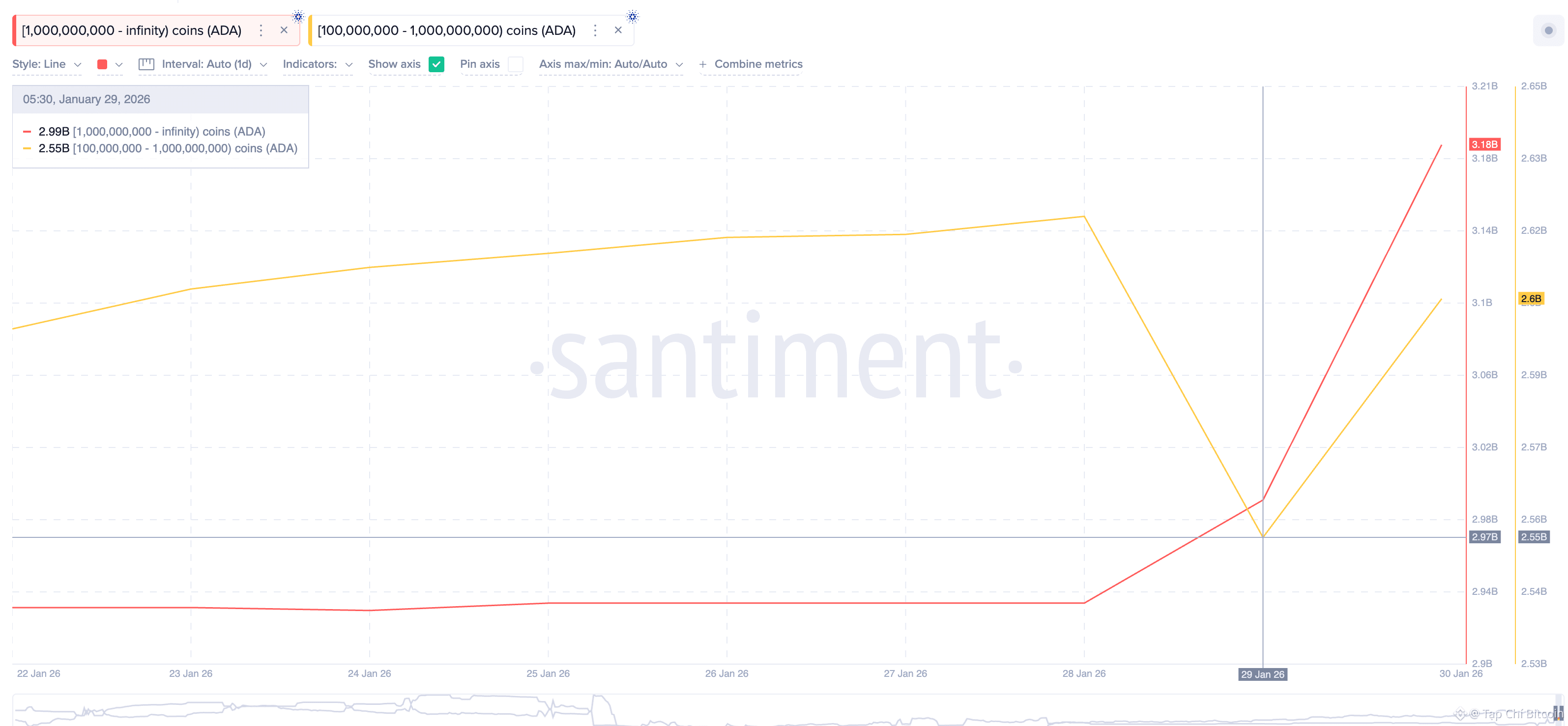The image size is (1568, 726).
Task: Select the 100,000,000 - 1,000,000,000 coins metric tab
Action: tap(446, 30)
